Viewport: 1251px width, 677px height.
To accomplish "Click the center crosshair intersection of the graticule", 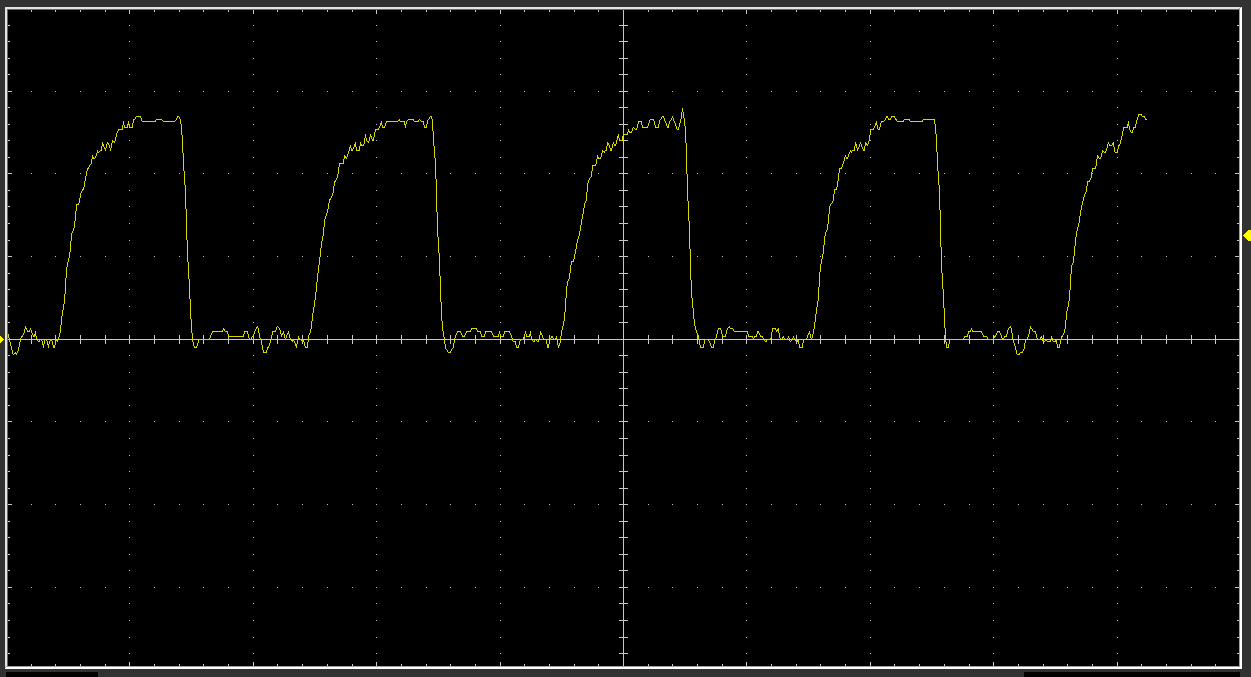I will point(623,339).
